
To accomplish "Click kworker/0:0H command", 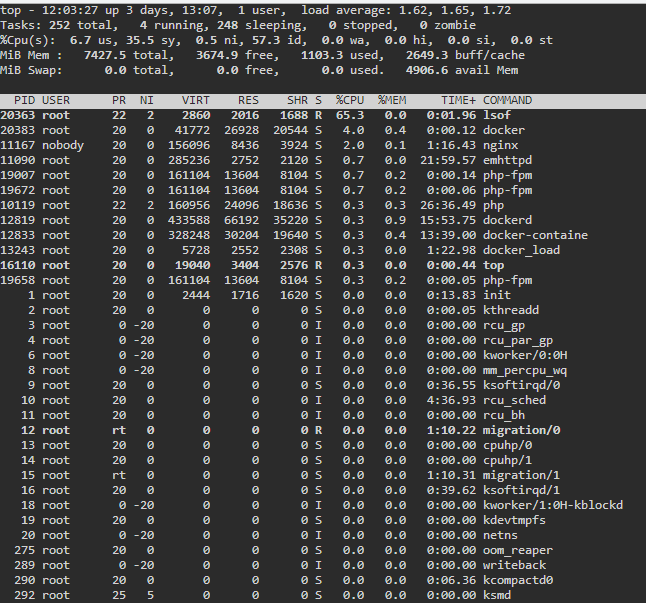I will tap(525, 355).
